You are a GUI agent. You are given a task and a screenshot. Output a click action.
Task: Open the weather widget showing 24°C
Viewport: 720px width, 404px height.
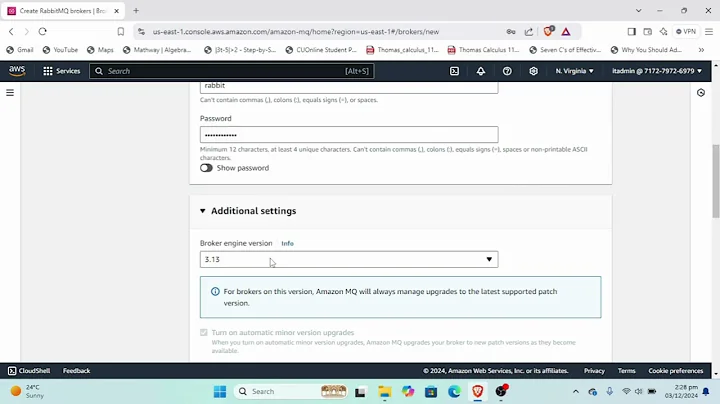coord(28,392)
